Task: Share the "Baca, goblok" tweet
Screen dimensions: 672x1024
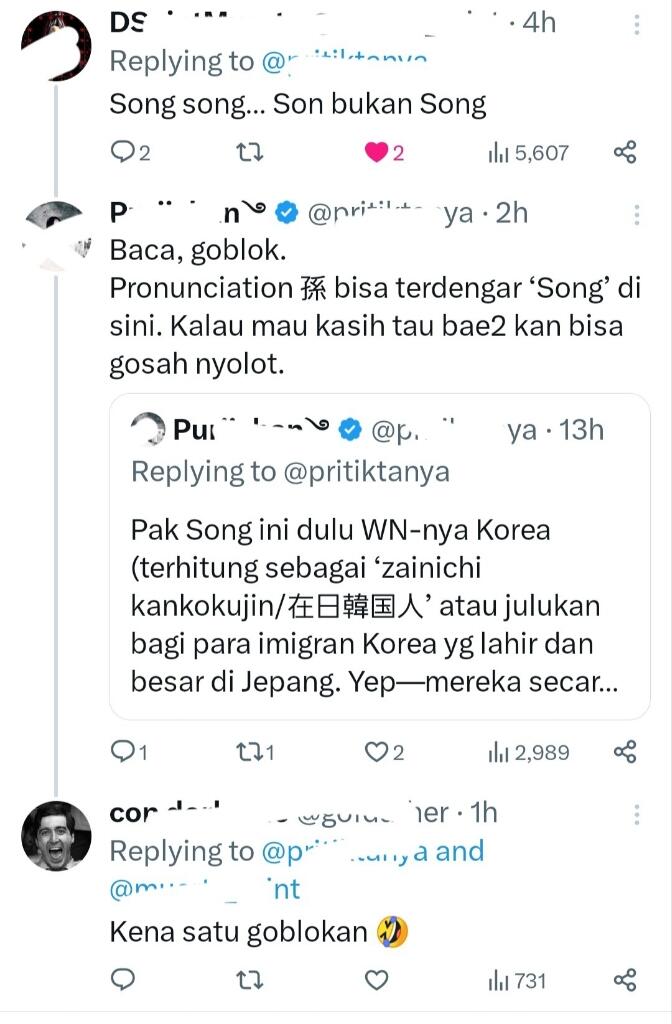Action: [626, 750]
